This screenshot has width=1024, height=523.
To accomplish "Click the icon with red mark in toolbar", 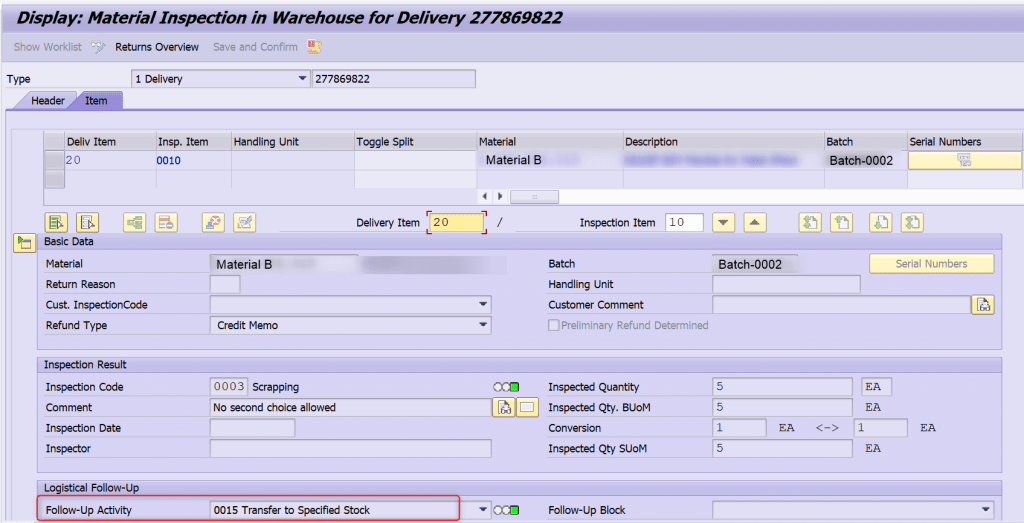I will click(213, 223).
